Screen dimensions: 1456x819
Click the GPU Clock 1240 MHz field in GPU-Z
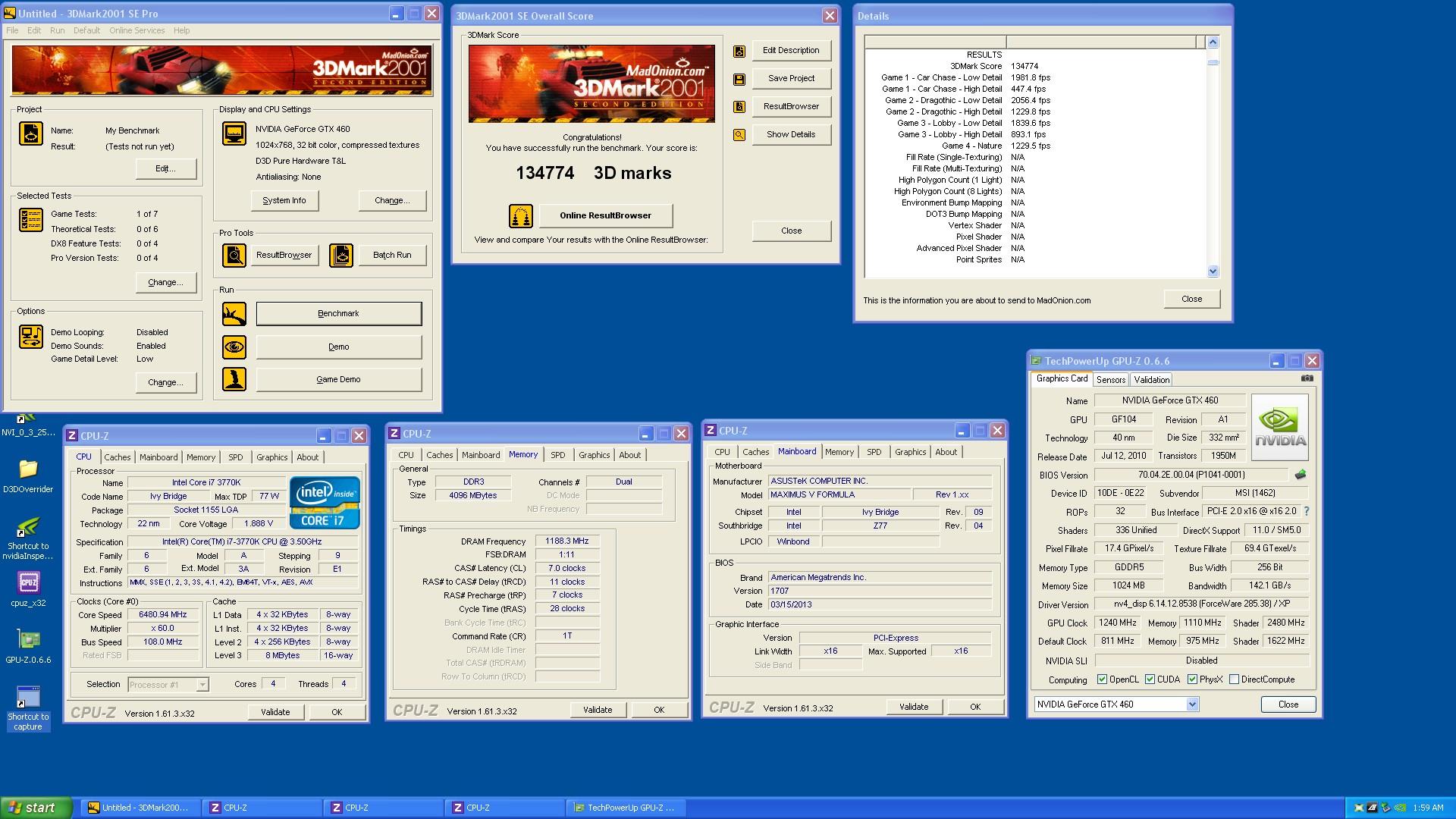click(x=1117, y=623)
